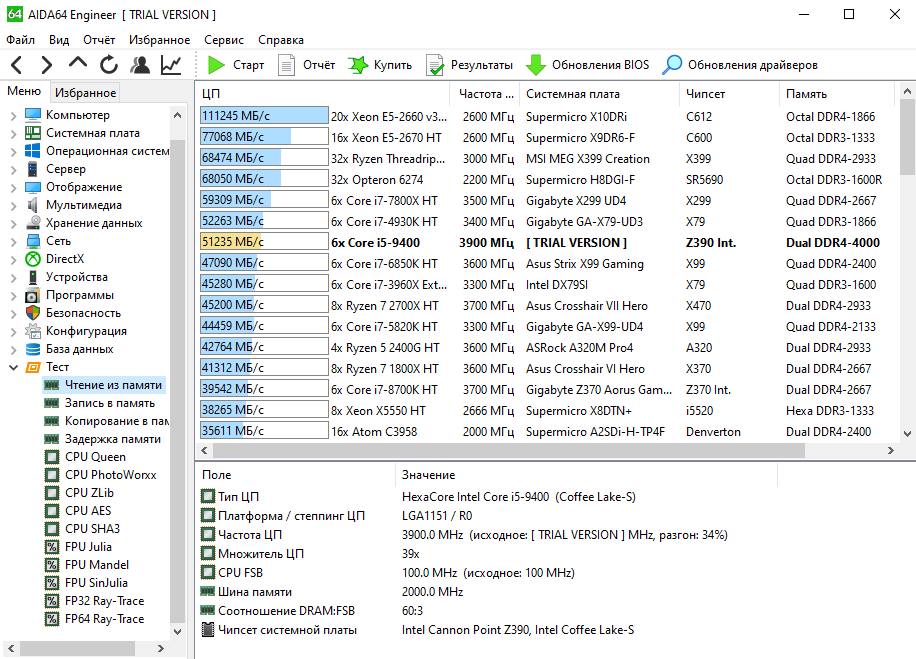
Task: Start the benchmark with Старт
Action: tap(236, 65)
